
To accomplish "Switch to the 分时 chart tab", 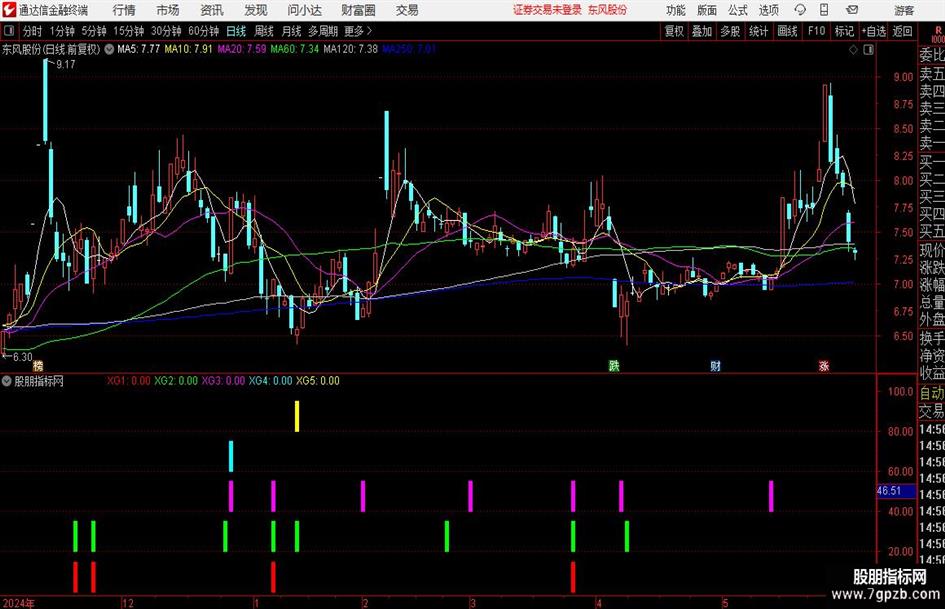I will [x=32, y=31].
